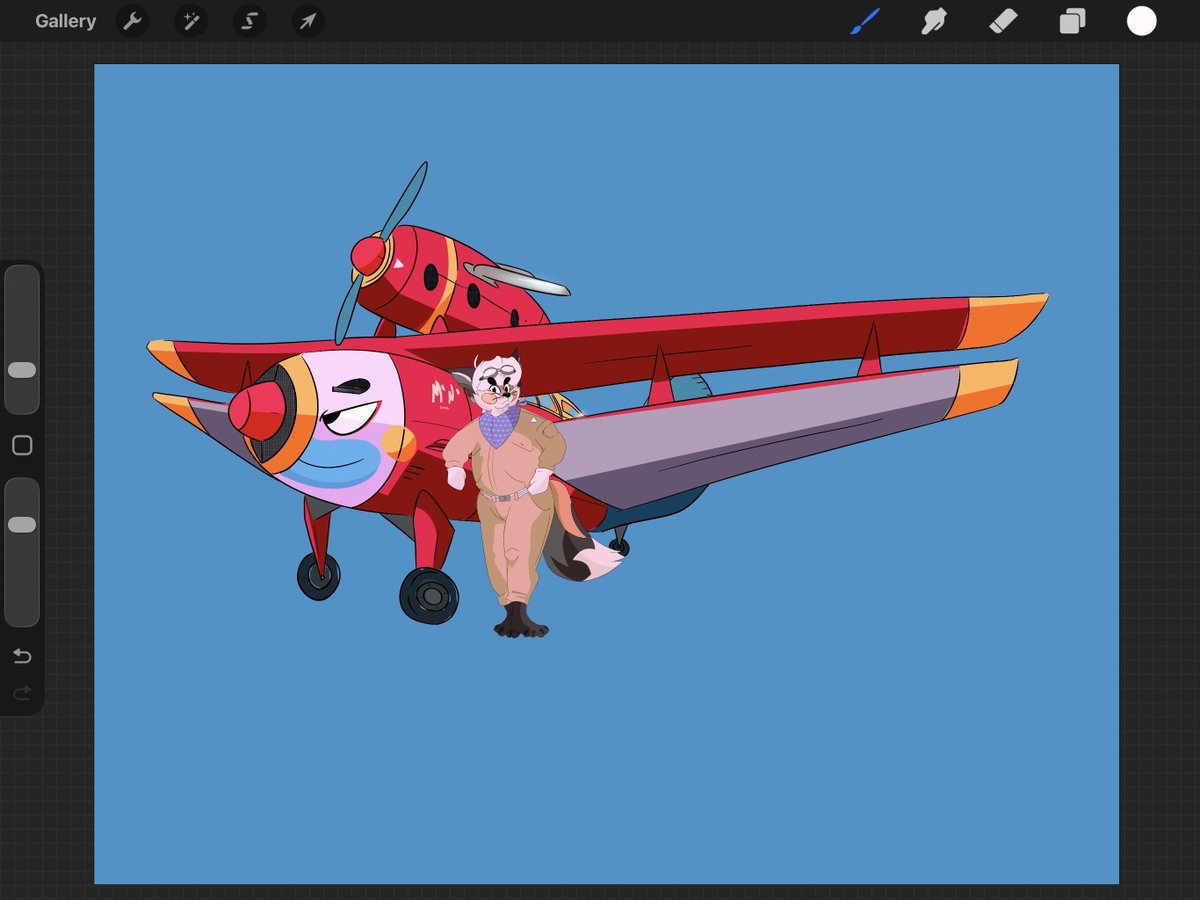This screenshot has width=1200, height=900.
Task: Select the Smudge finger tool
Action: (934, 21)
